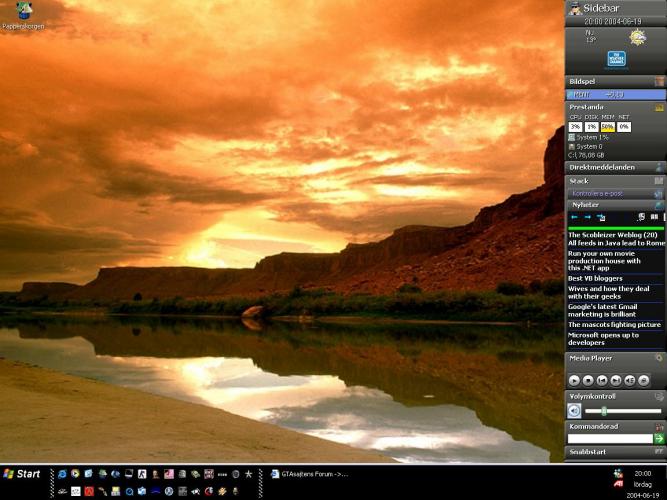Click the Bildspel panel picture icon
The height and width of the screenshot is (500, 667).
(x=659, y=81)
